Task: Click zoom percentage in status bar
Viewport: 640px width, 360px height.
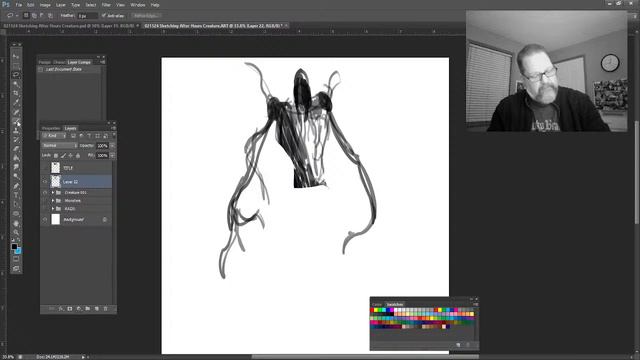Action: (x=8, y=357)
